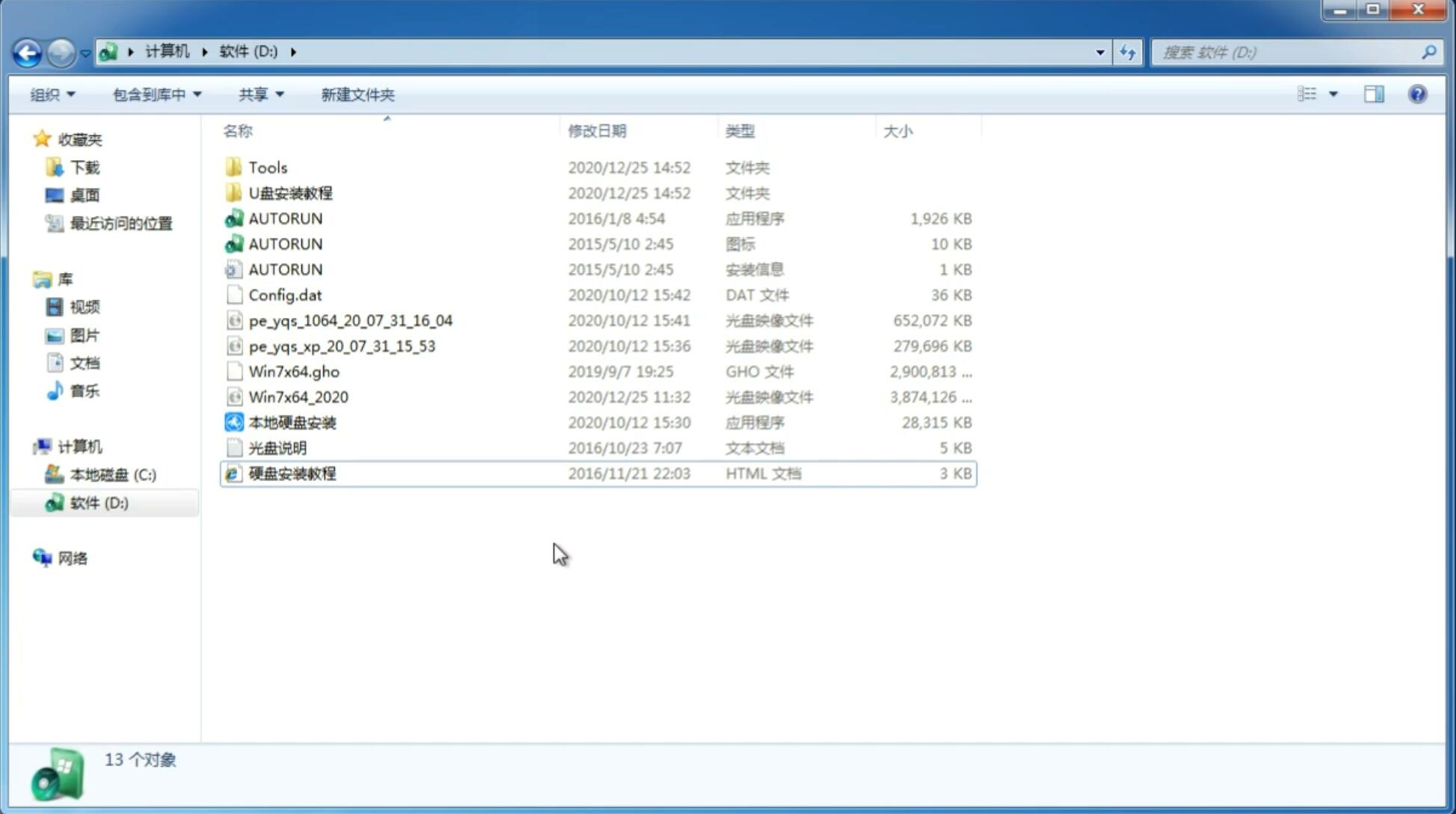The height and width of the screenshot is (814, 1456).
Task: Open Win7x64.gho backup file
Action: tap(294, 371)
